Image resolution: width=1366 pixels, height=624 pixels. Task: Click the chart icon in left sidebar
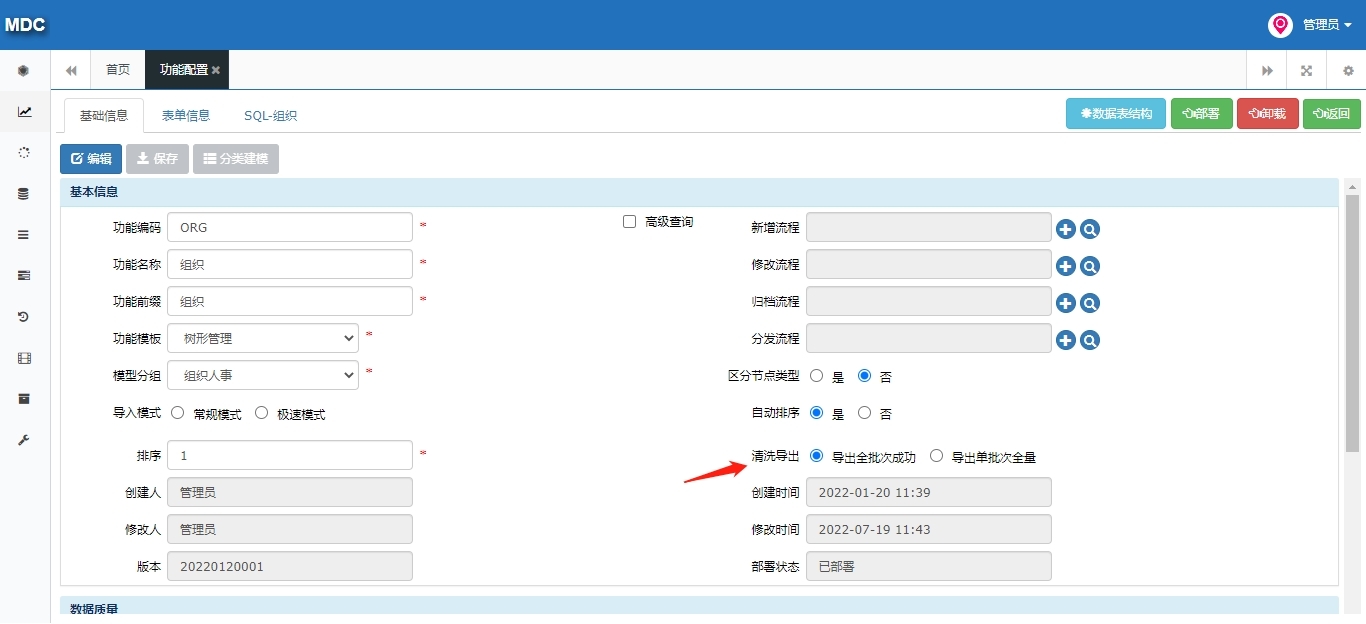24,112
